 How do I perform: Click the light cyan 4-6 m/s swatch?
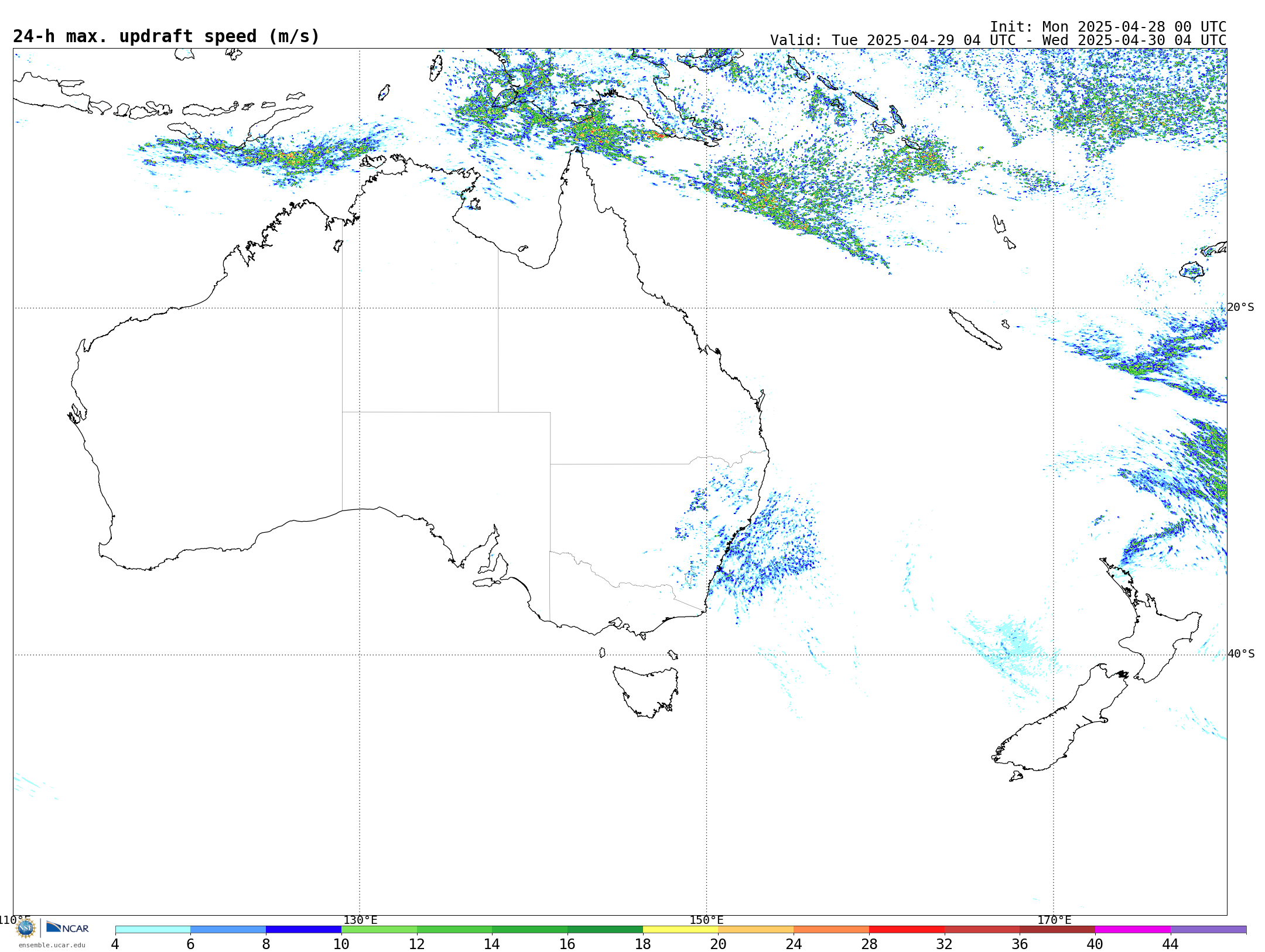coord(153,930)
